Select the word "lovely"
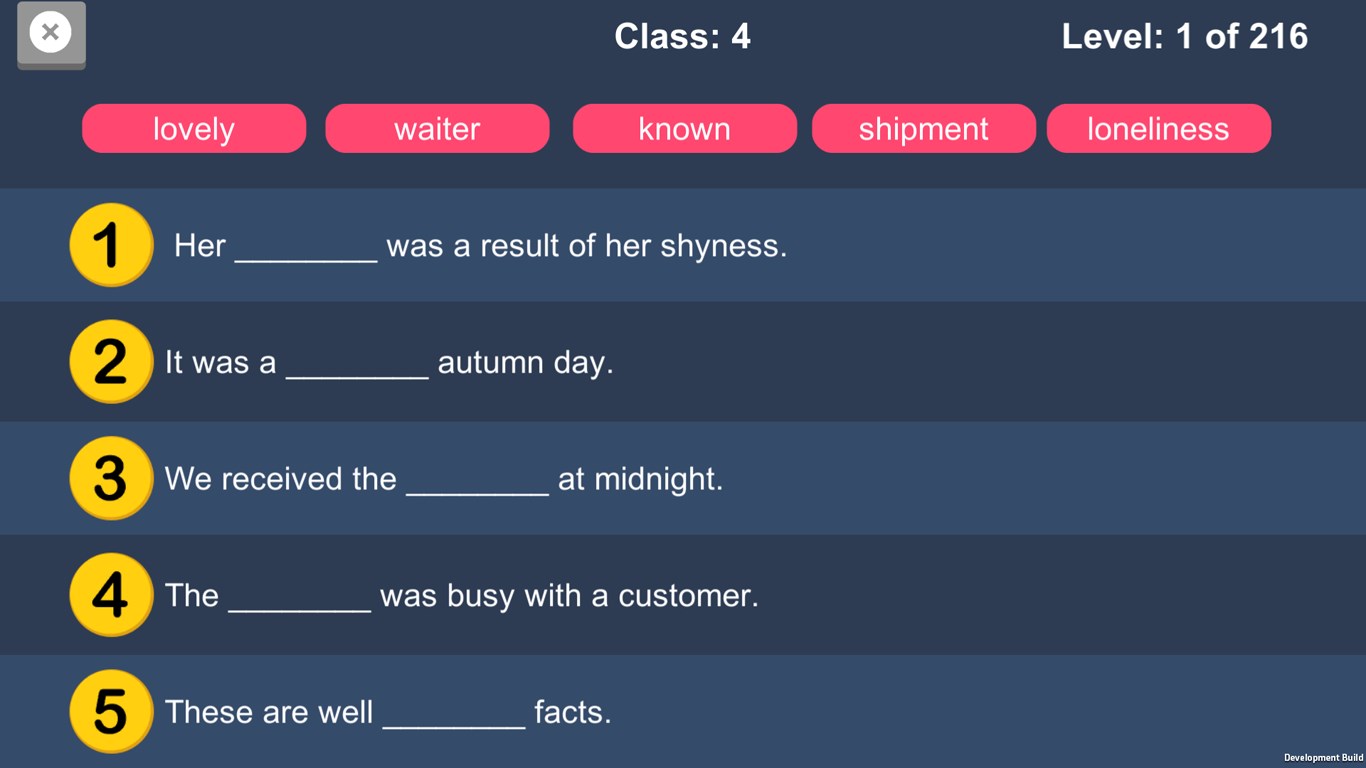Screen dimensions: 1366x768 [x=194, y=129]
